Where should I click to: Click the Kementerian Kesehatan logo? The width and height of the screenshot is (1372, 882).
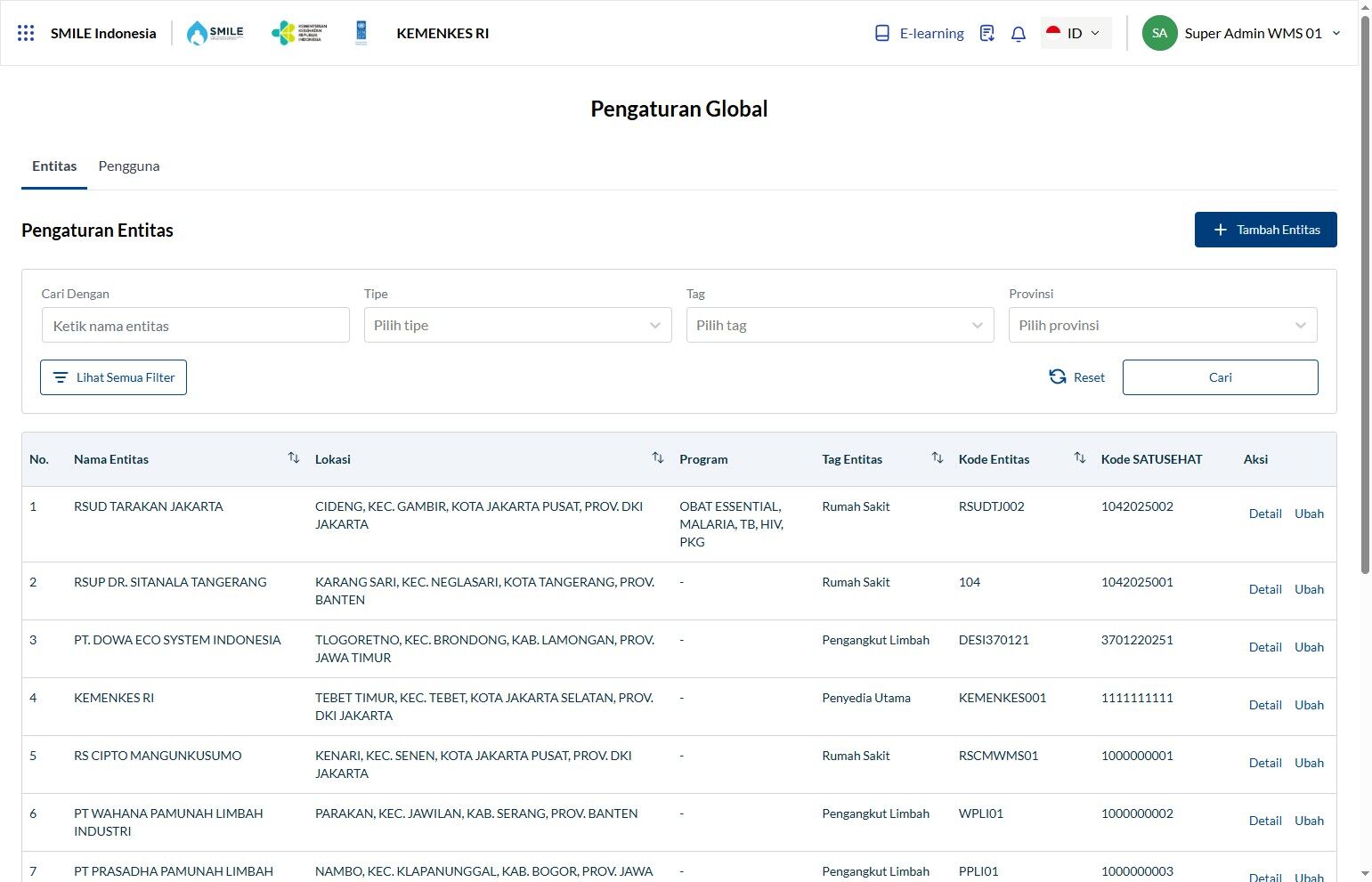299,33
